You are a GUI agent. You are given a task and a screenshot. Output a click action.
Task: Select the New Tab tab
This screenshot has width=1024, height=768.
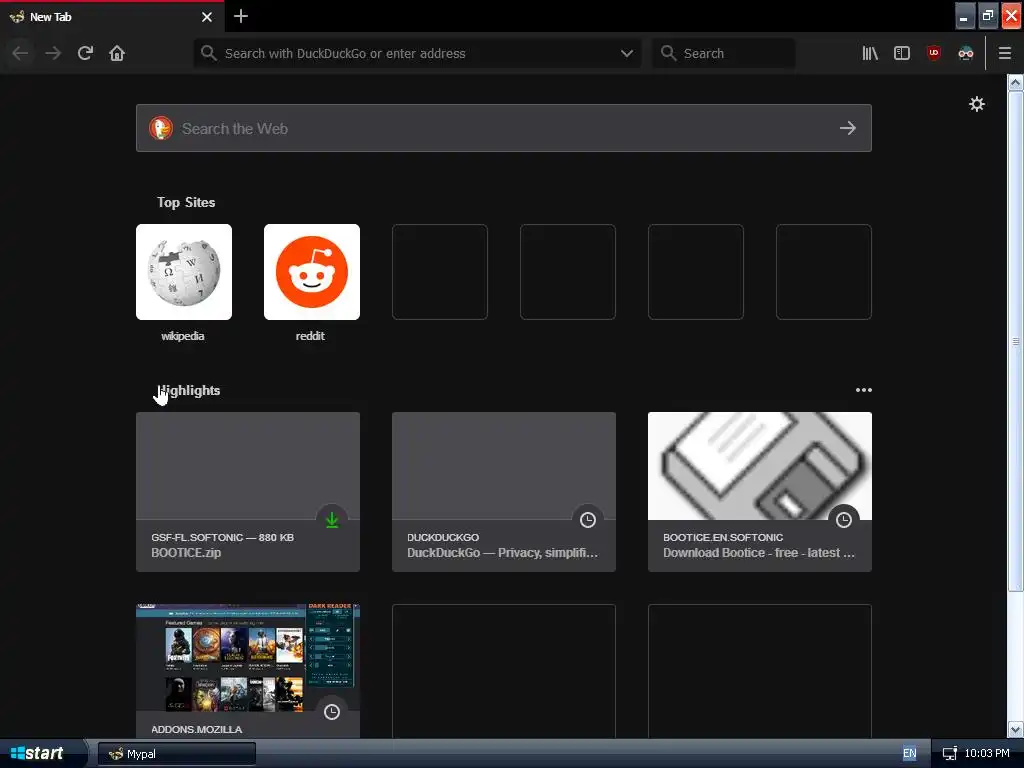pos(111,17)
